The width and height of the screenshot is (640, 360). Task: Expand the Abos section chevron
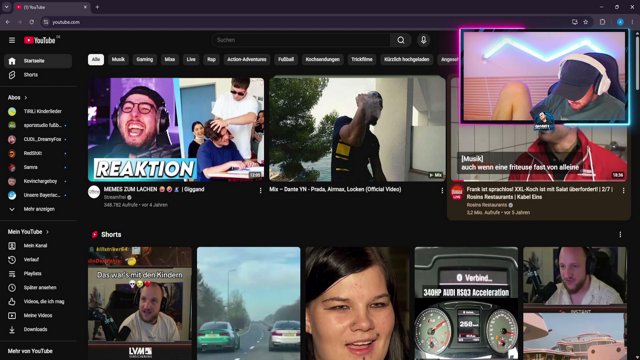(26, 98)
